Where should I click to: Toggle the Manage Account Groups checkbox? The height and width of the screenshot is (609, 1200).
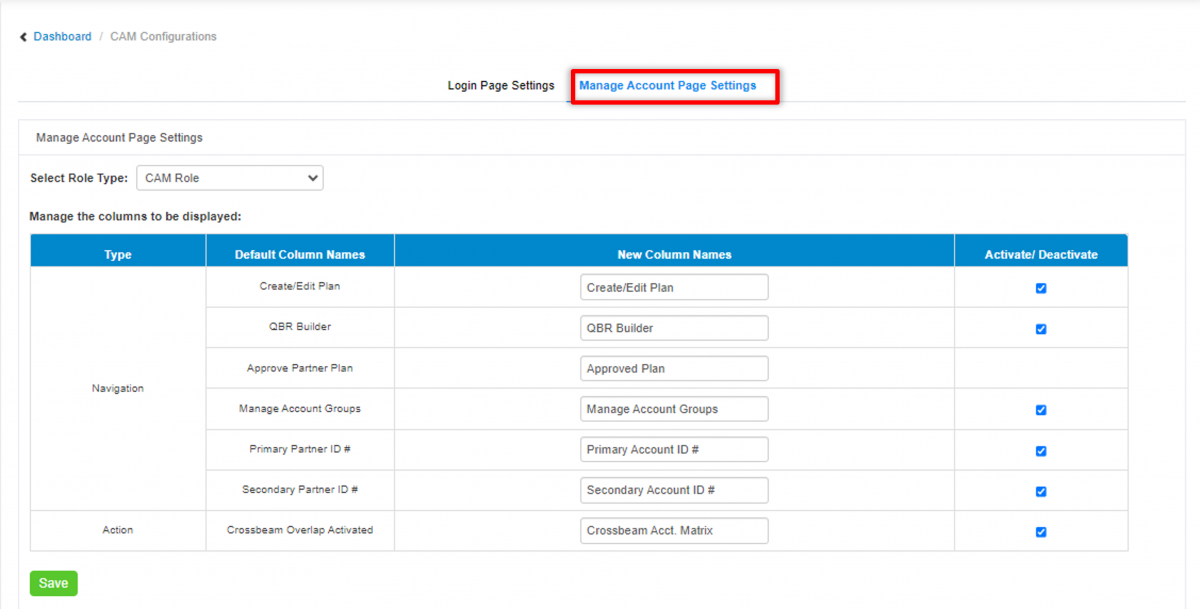point(1040,409)
